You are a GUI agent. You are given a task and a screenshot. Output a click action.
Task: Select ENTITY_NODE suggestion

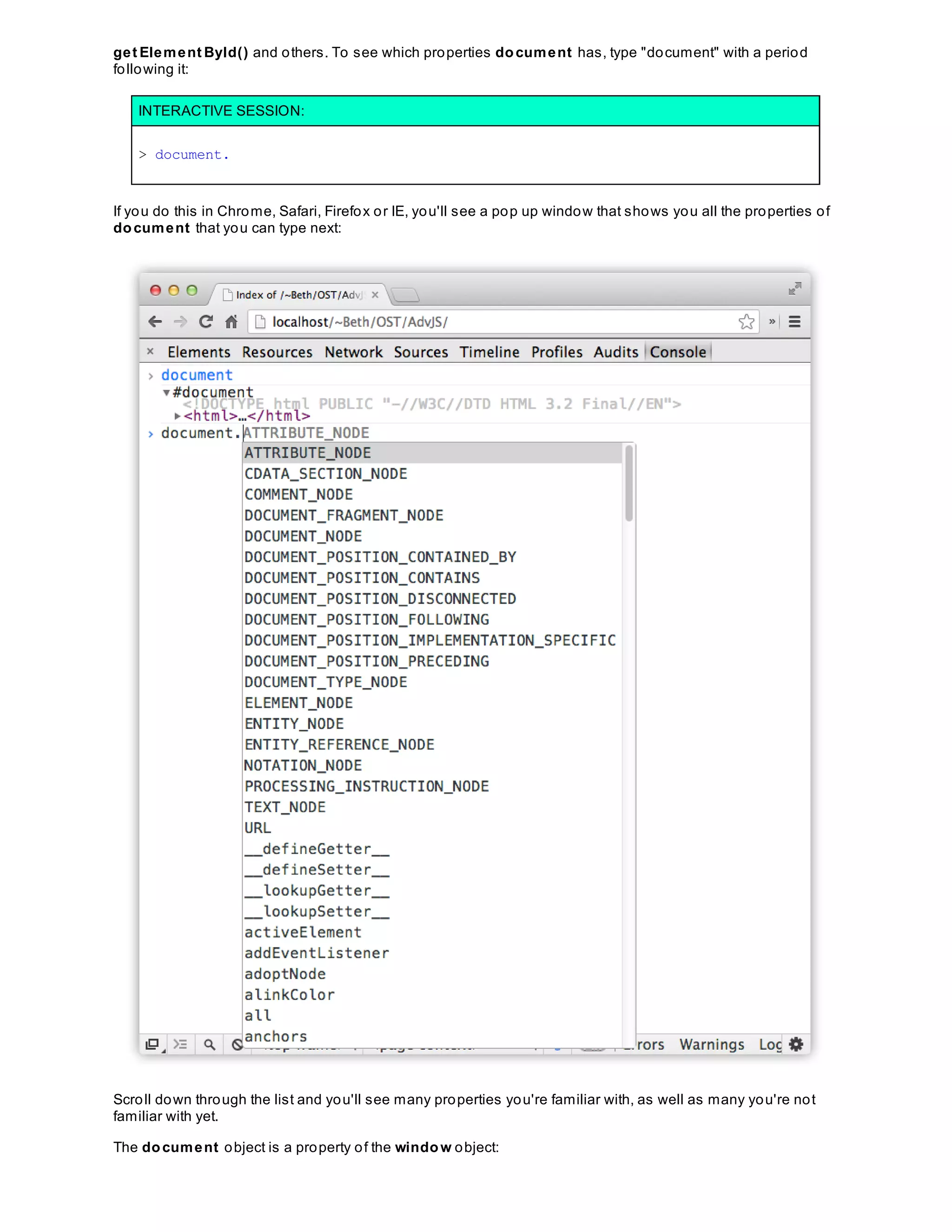point(433,724)
